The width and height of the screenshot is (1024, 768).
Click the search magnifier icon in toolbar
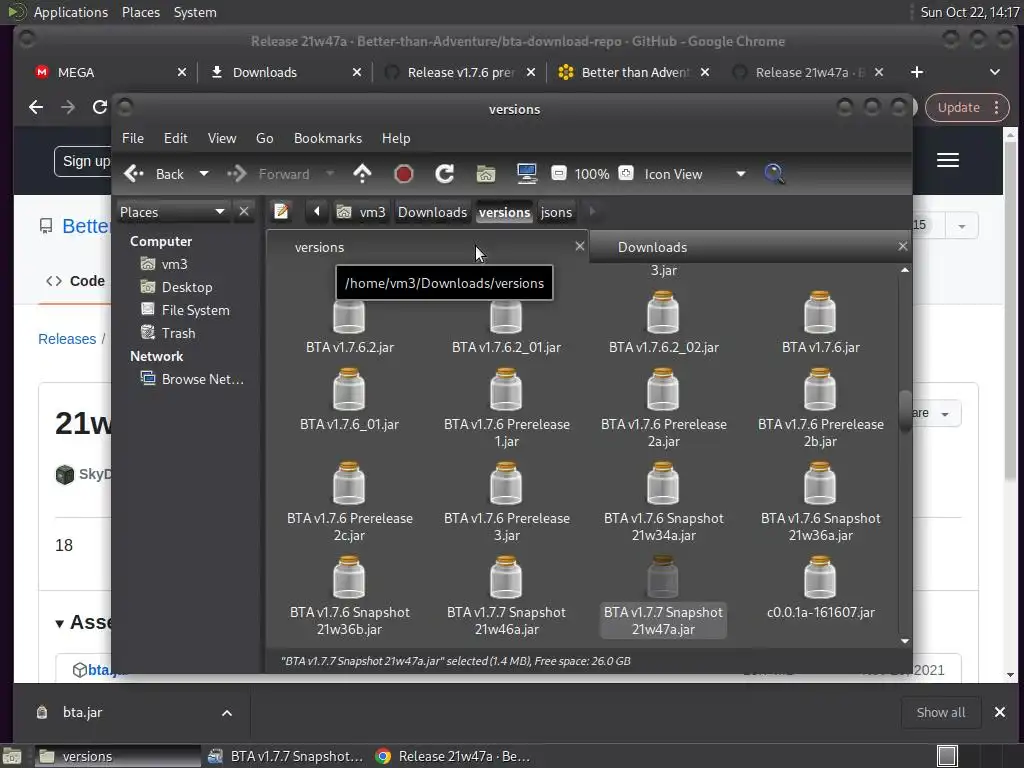click(774, 174)
